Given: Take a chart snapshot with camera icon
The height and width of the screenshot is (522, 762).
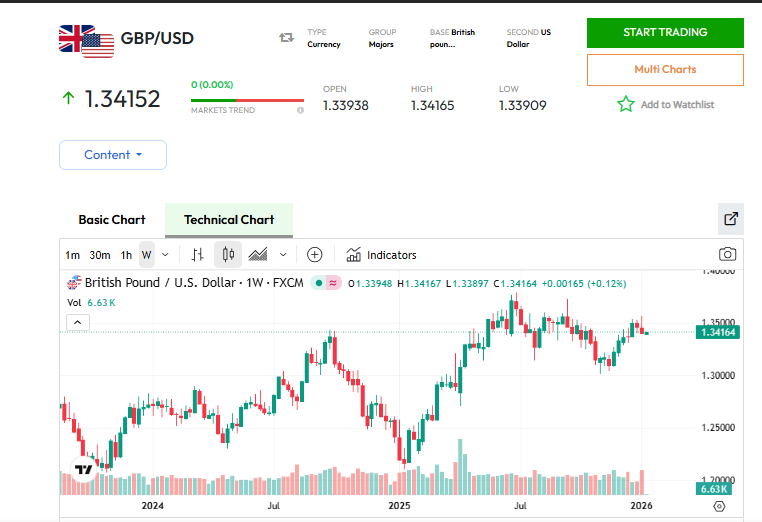Looking at the screenshot, I should [x=727, y=255].
